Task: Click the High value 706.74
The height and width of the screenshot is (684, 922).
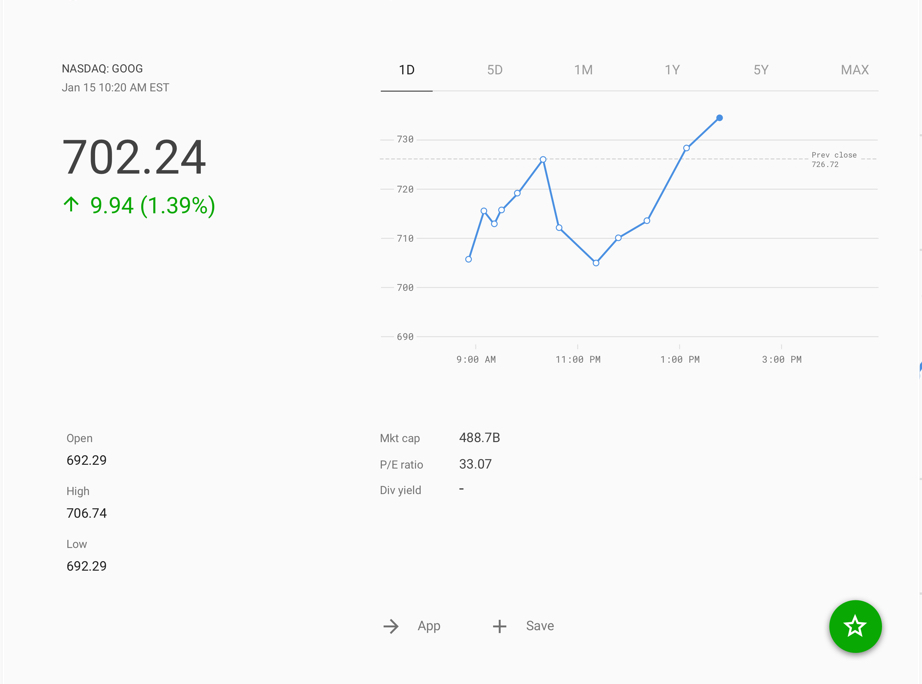Action: click(x=86, y=513)
